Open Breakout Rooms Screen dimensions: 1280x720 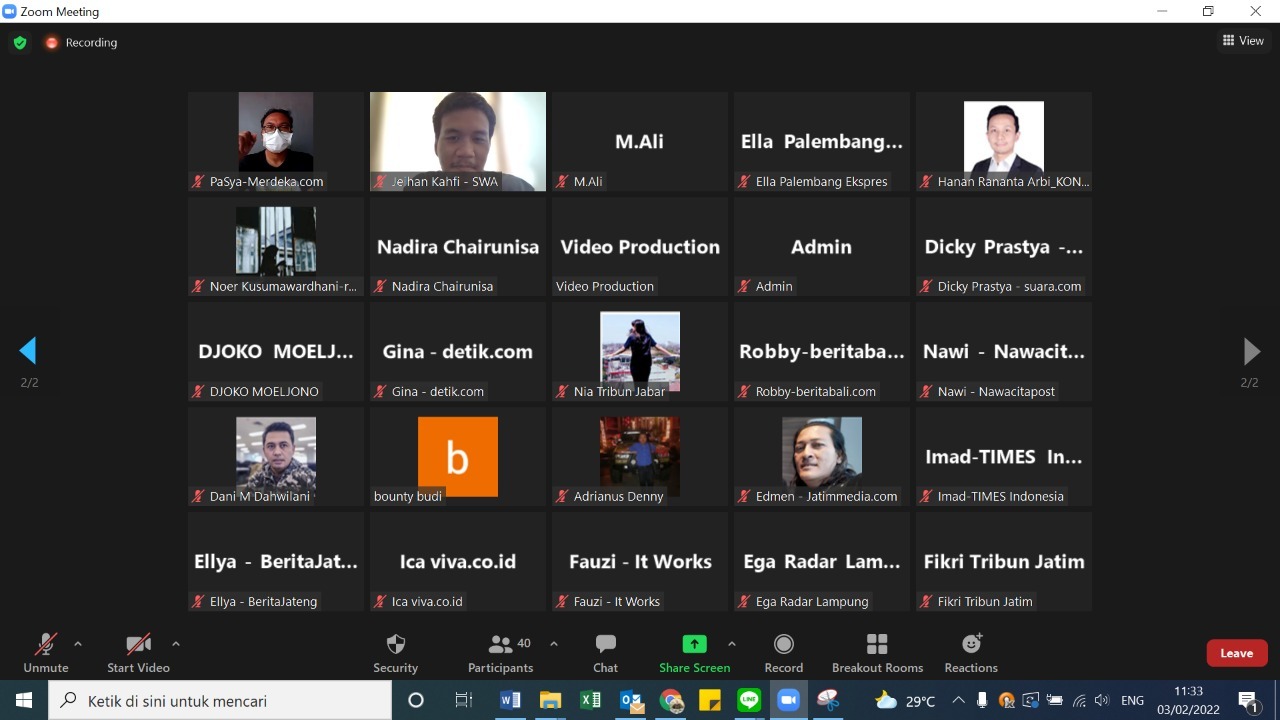[x=877, y=653]
